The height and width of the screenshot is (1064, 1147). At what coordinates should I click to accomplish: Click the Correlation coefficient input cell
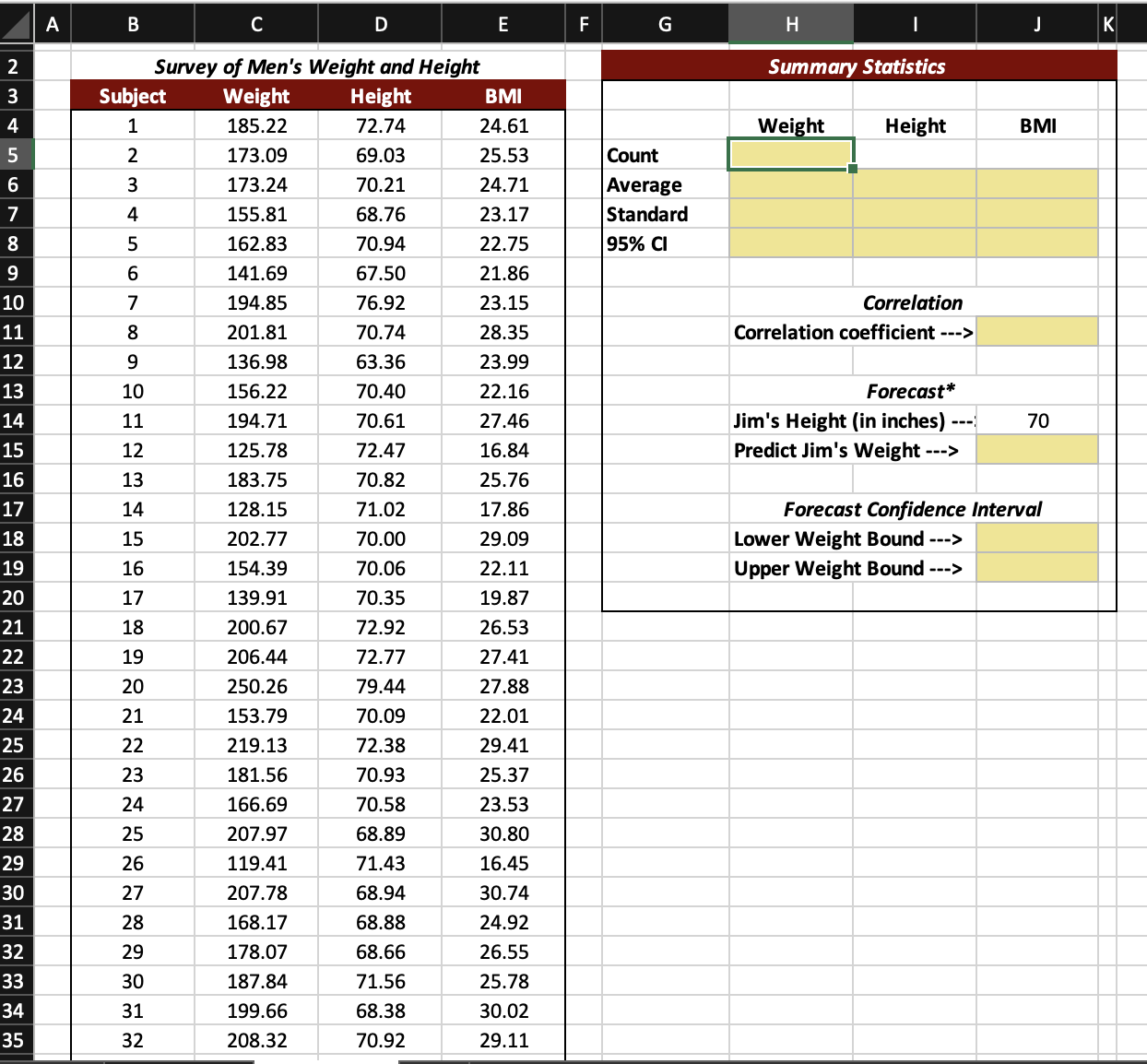pyautogui.click(x=1037, y=331)
